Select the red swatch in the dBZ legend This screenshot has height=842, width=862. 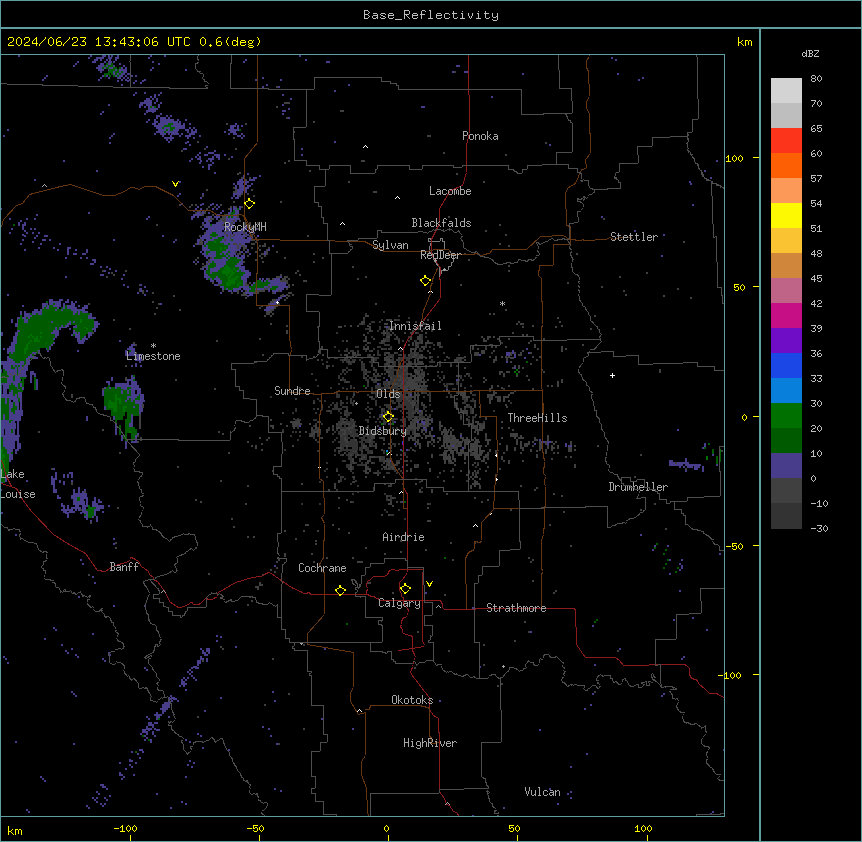click(786, 141)
